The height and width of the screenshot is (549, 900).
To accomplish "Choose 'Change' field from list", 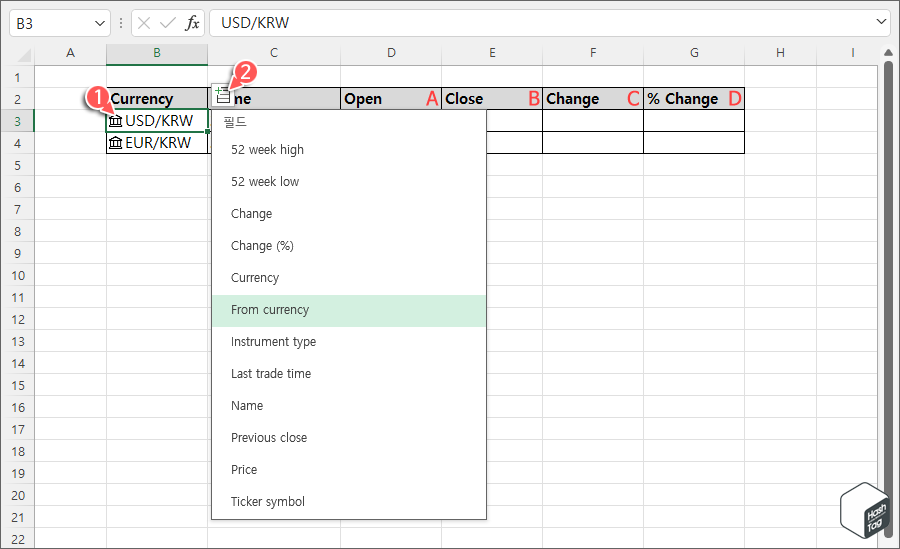I will [349, 214].
